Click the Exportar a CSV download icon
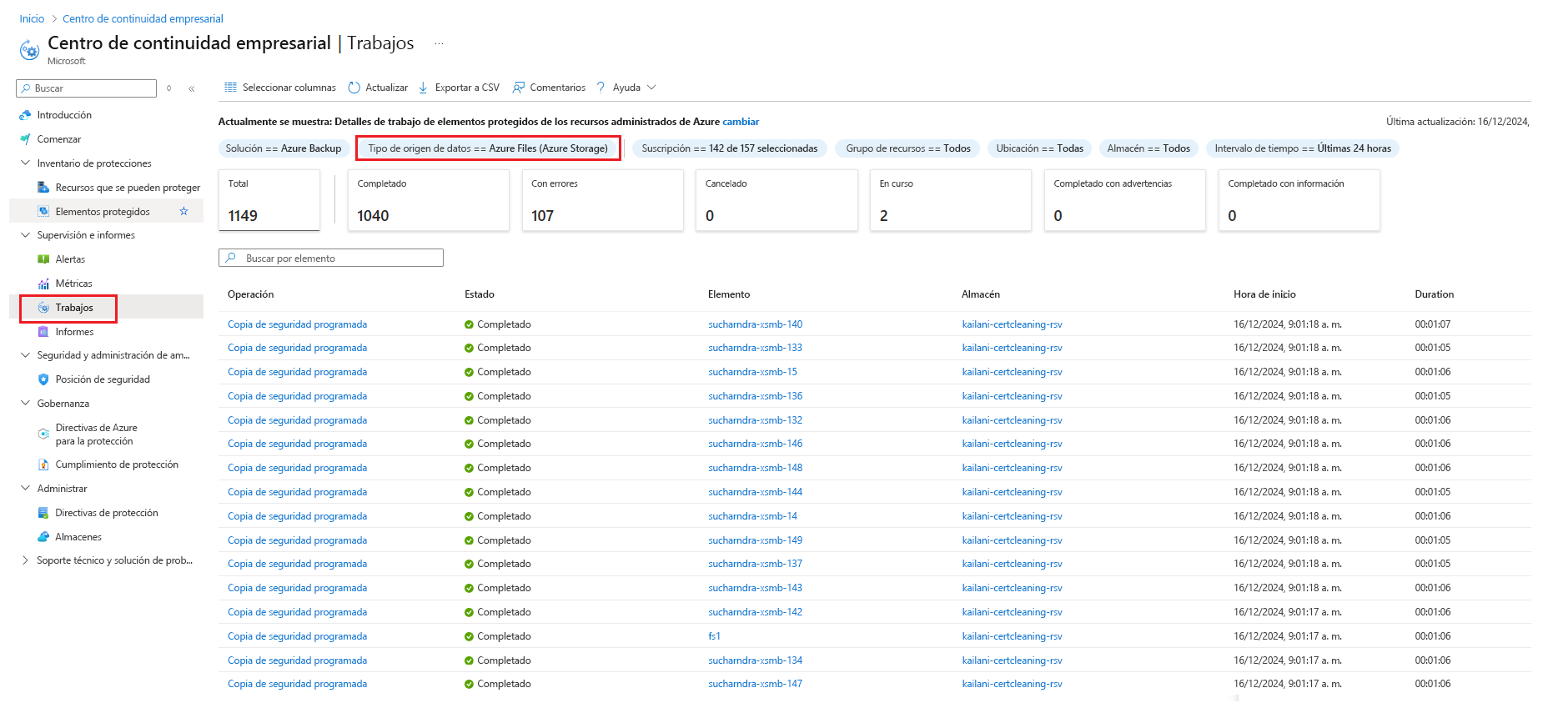The width and height of the screenshot is (1568, 703). (424, 88)
